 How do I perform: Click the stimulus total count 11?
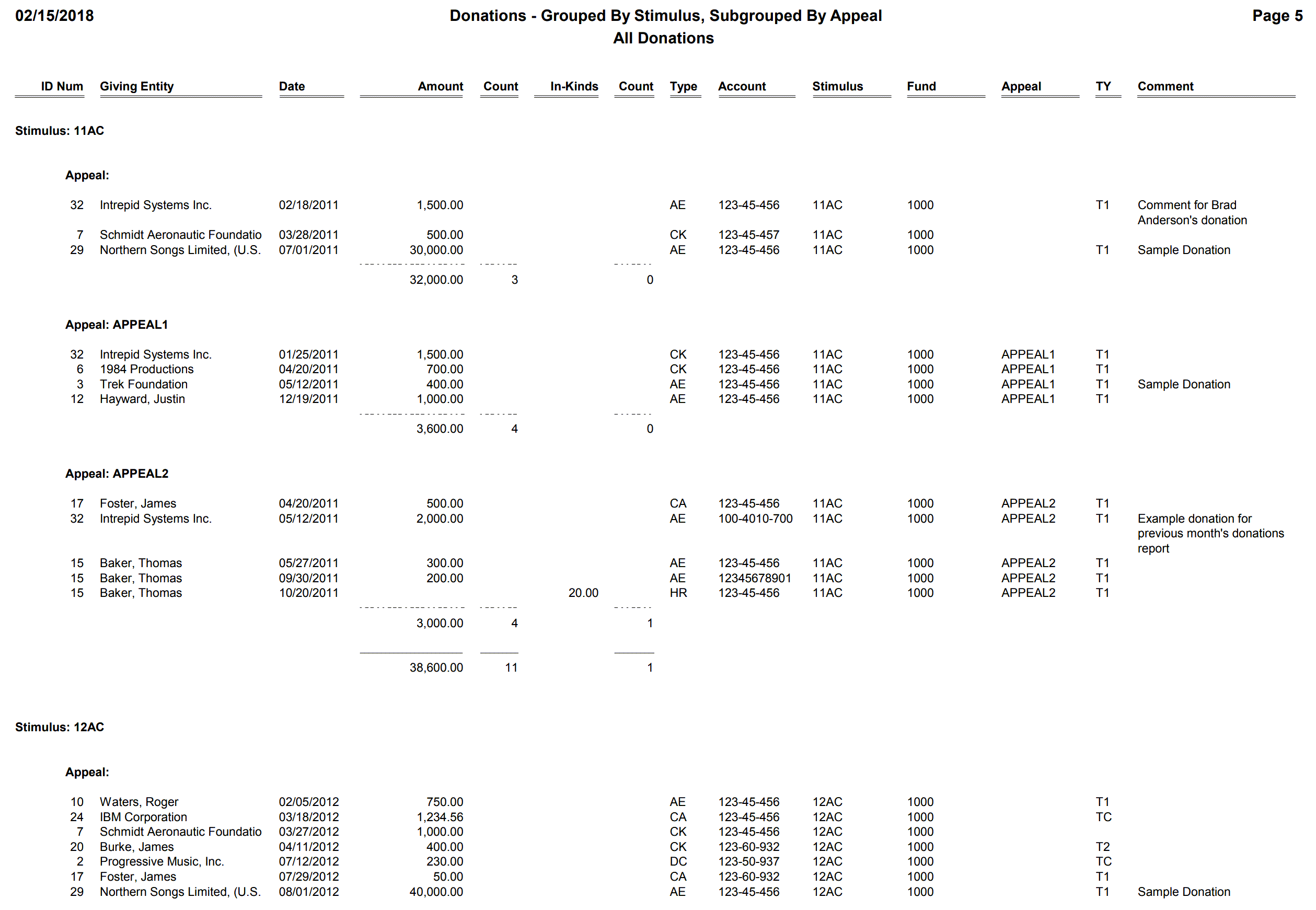[x=511, y=667]
